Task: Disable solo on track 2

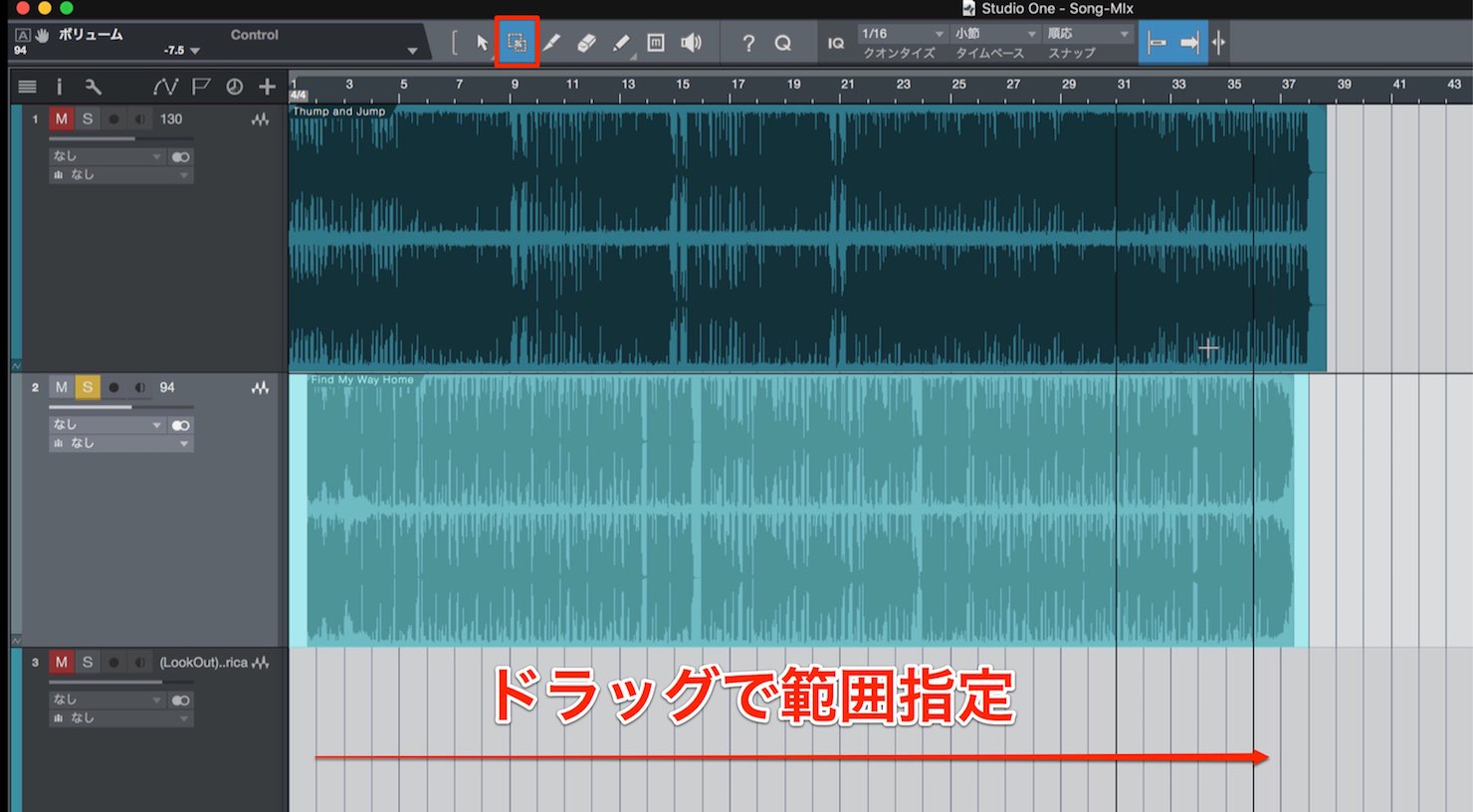Action: coord(88,387)
